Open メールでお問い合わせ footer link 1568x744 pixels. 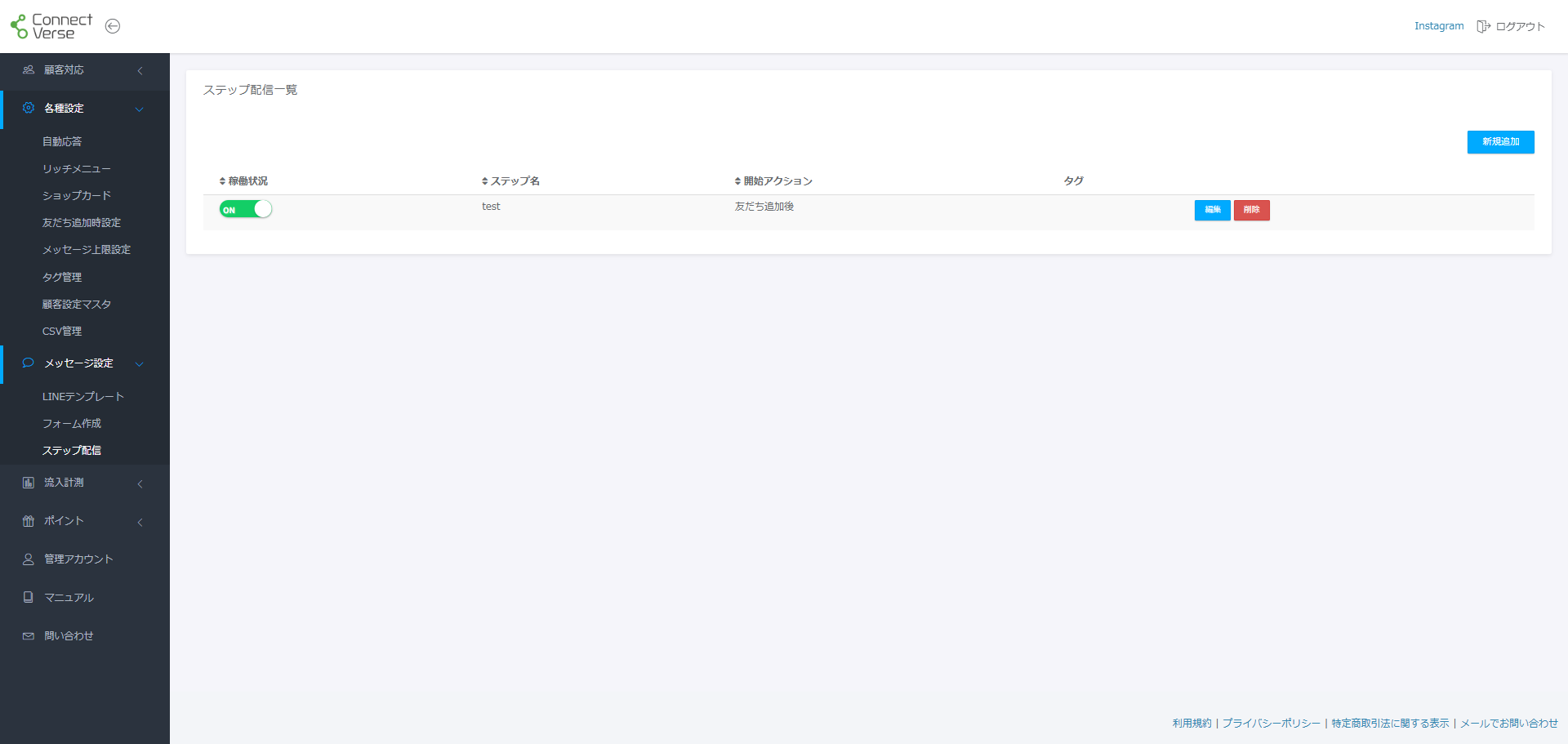(x=1508, y=724)
